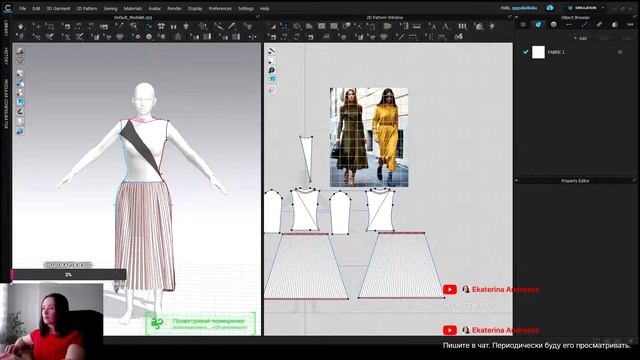Click the bottom speech-bubble icon in 2D side toolbar
The height and width of the screenshot is (360, 640).
point(271,89)
